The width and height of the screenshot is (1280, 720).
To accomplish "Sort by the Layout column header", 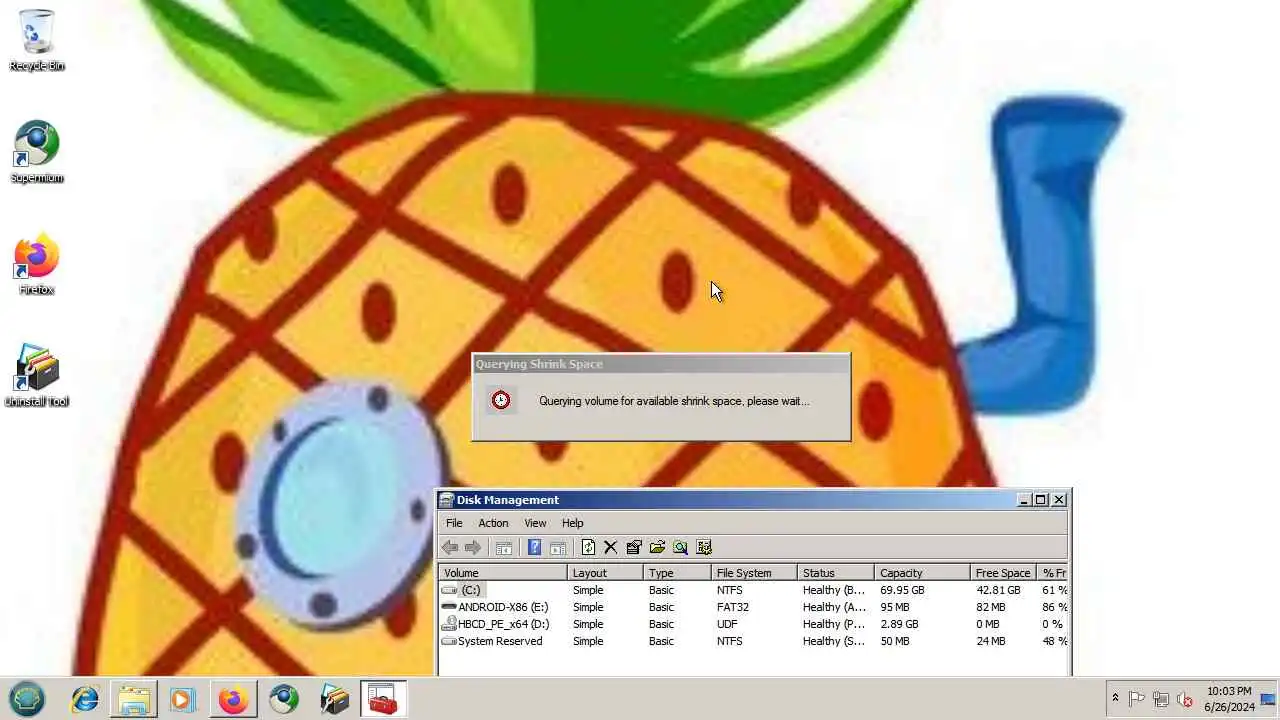I will point(605,573).
